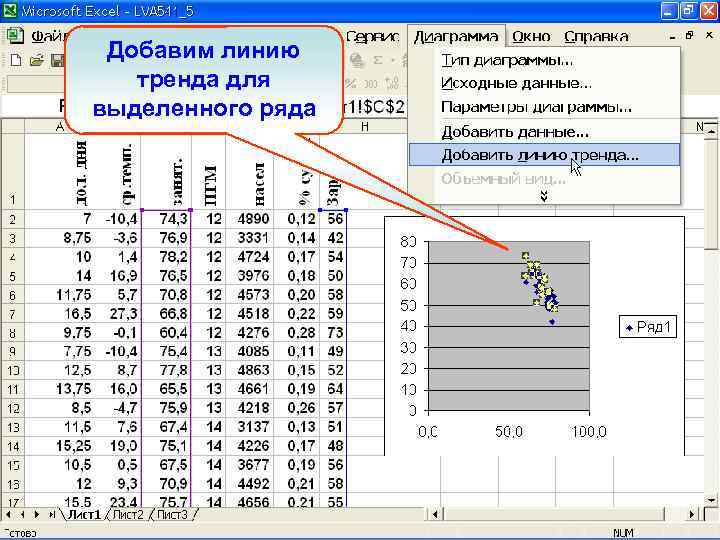The width and height of the screenshot is (720, 540).
Task: Select Добавить данные... menu entry
Action: 544,132
